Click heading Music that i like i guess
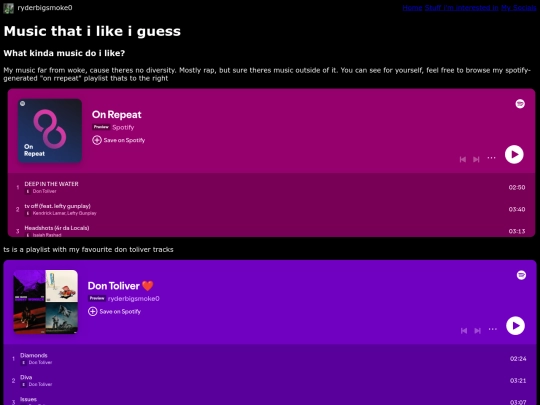This screenshot has height=405, width=540. point(92,31)
